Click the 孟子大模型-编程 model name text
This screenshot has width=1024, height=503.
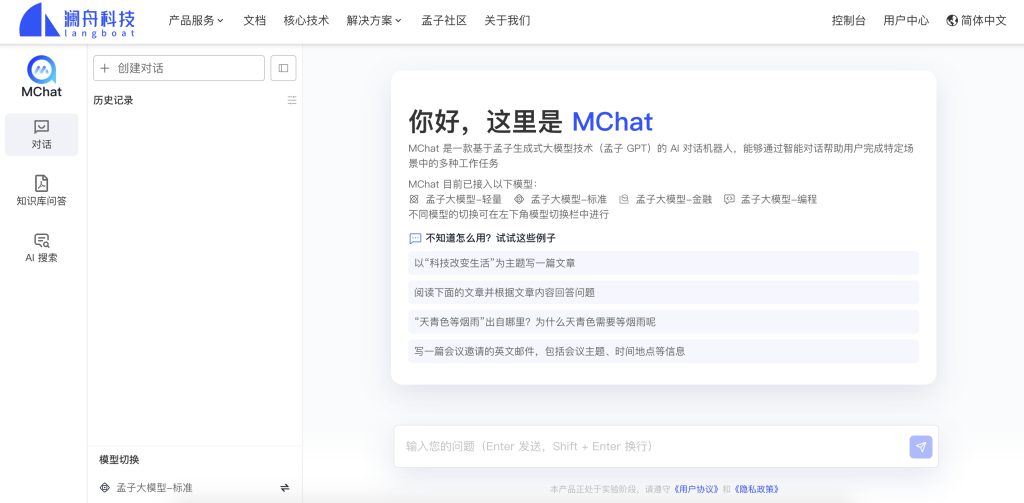778,199
